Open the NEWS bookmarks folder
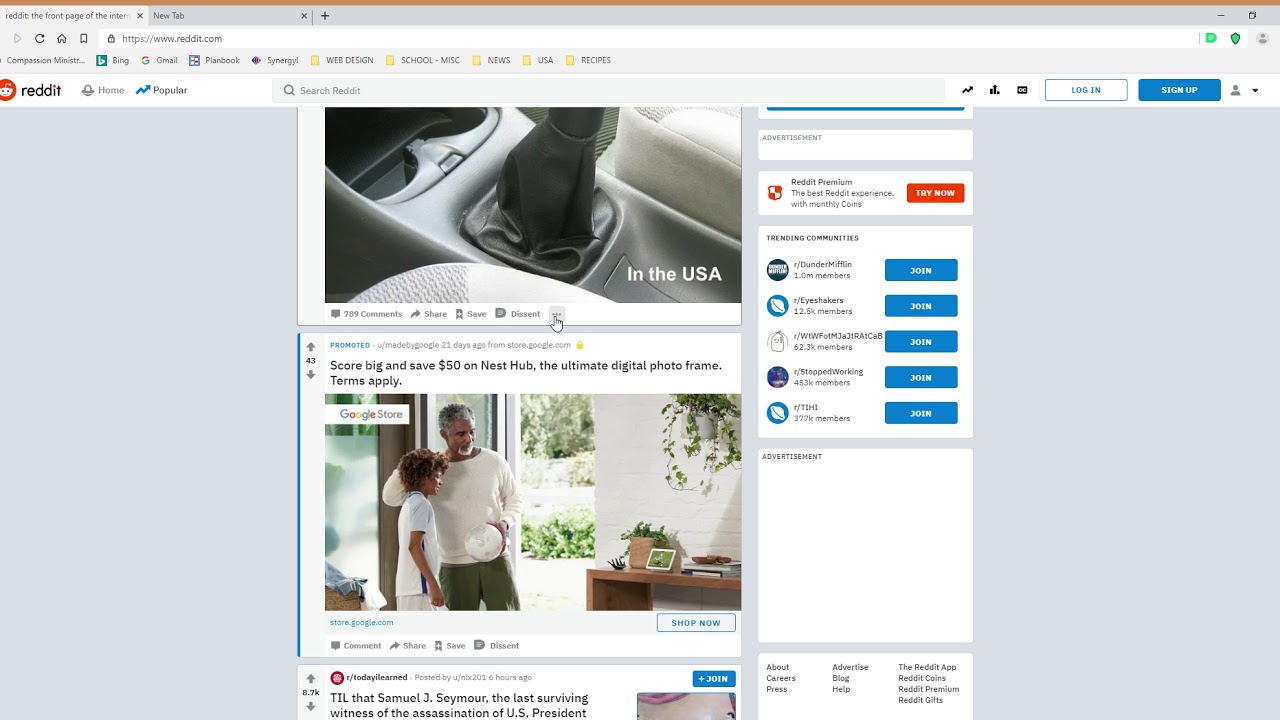1280x720 pixels. click(x=491, y=60)
